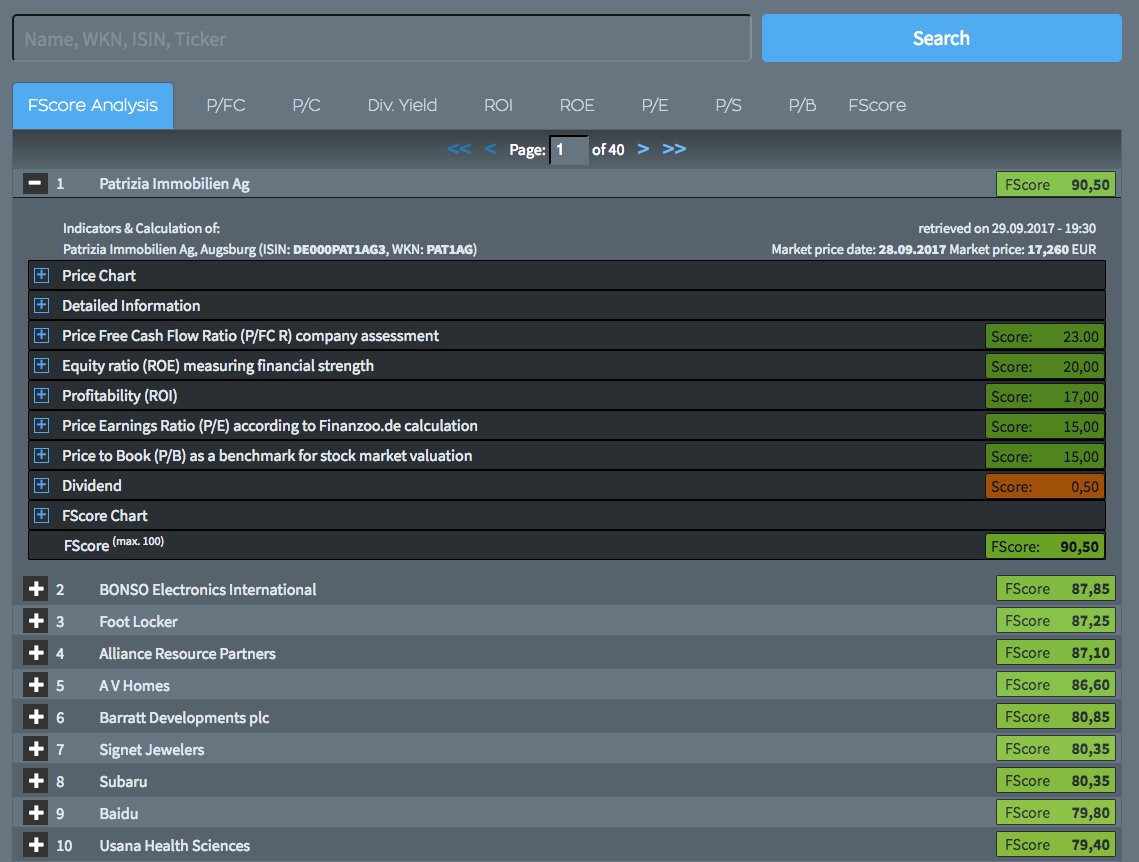This screenshot has height=862, width=1139.
Task: Click the ROI Score 17,00 badge
Action: [1045, 397]
